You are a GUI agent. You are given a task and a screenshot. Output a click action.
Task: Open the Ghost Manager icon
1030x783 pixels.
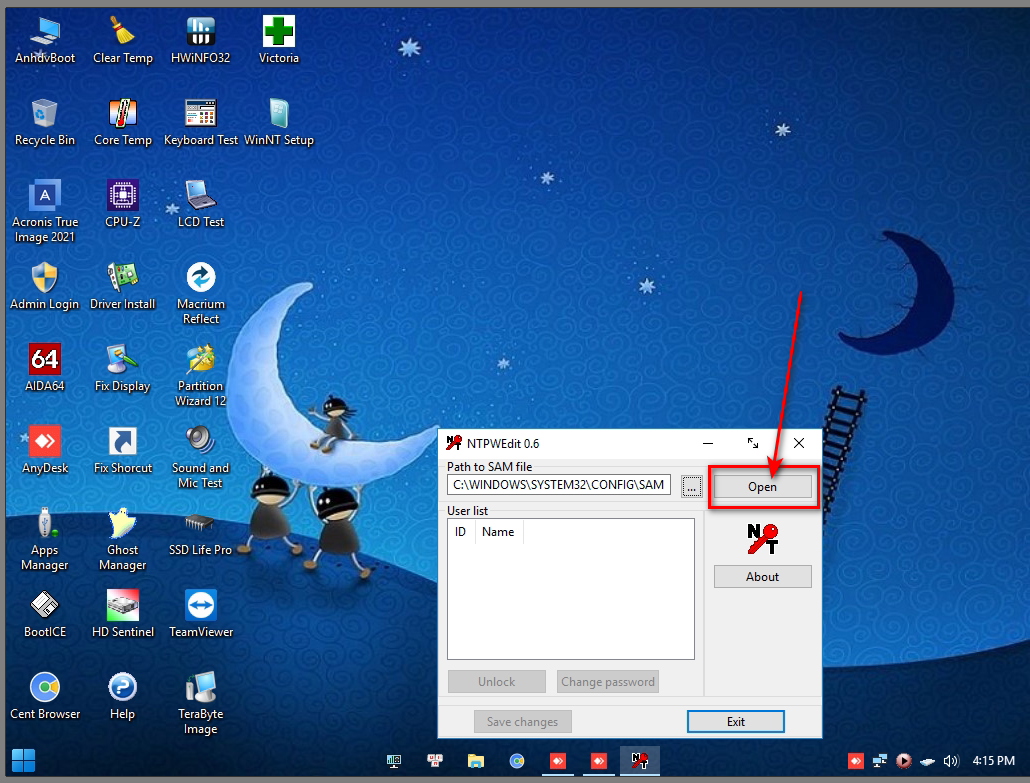point(123,539)
